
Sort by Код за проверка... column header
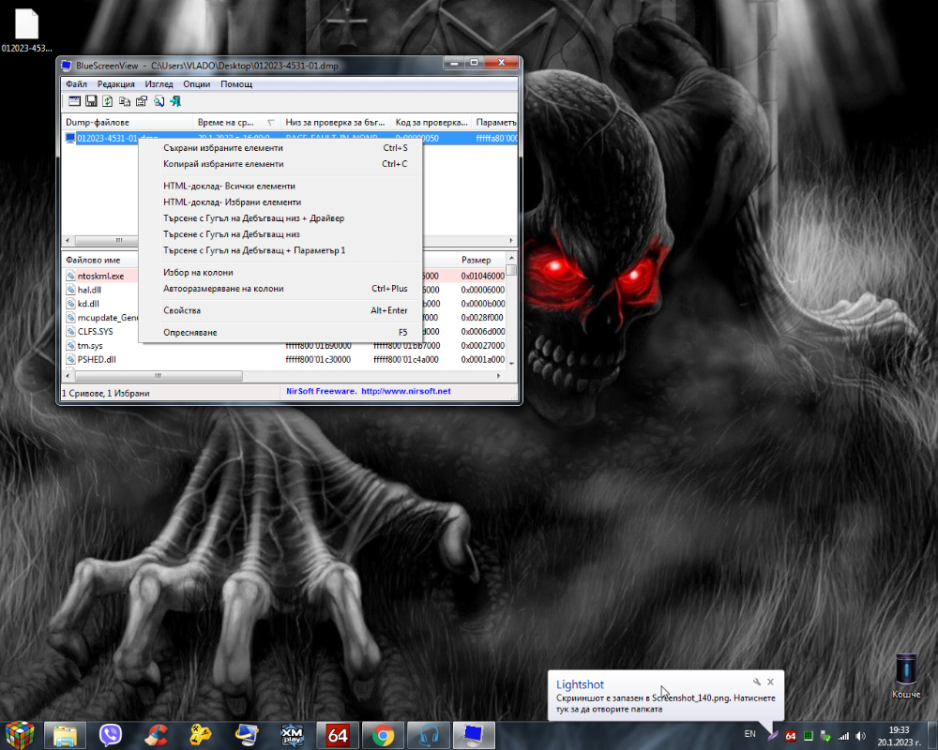point(431,122)
